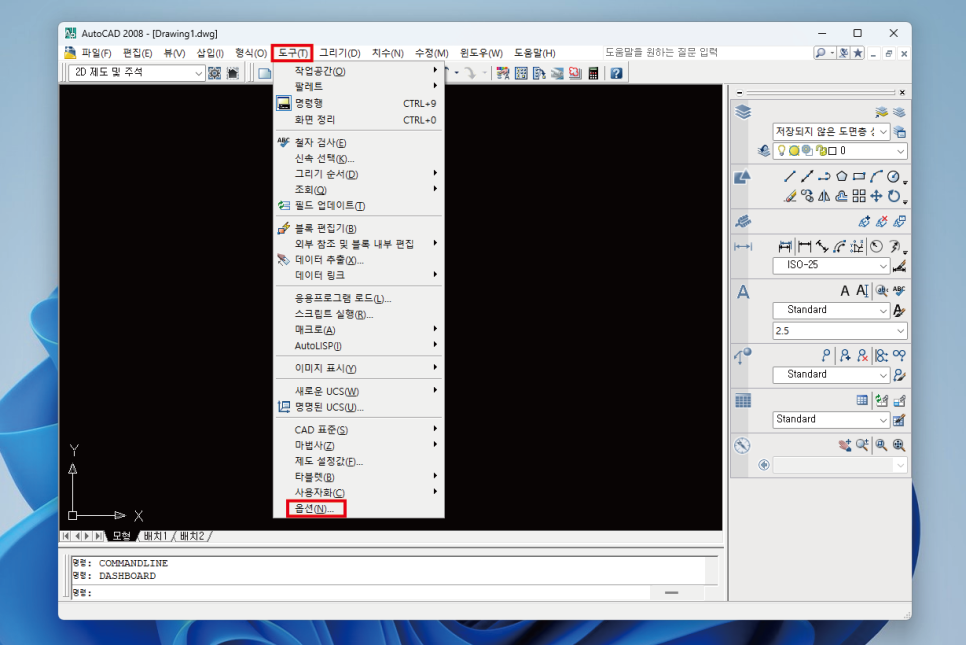Select the Line tool in dashboard
966x645 pixels.
pyautogui.click(x=789, y=177)
